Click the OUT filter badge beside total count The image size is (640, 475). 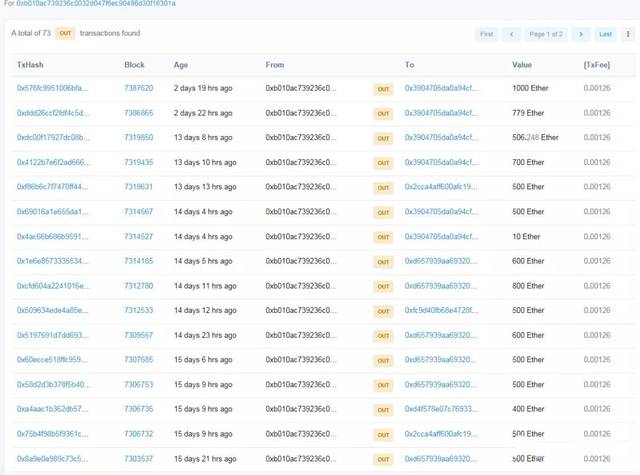coord(65,34)
